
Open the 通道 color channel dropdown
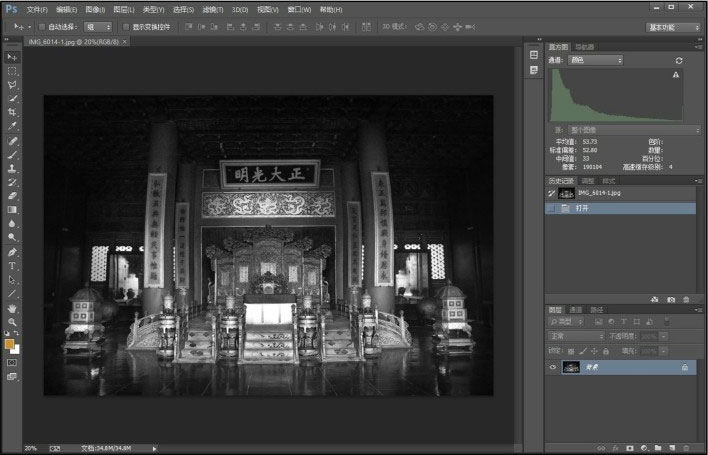[595, 61]
